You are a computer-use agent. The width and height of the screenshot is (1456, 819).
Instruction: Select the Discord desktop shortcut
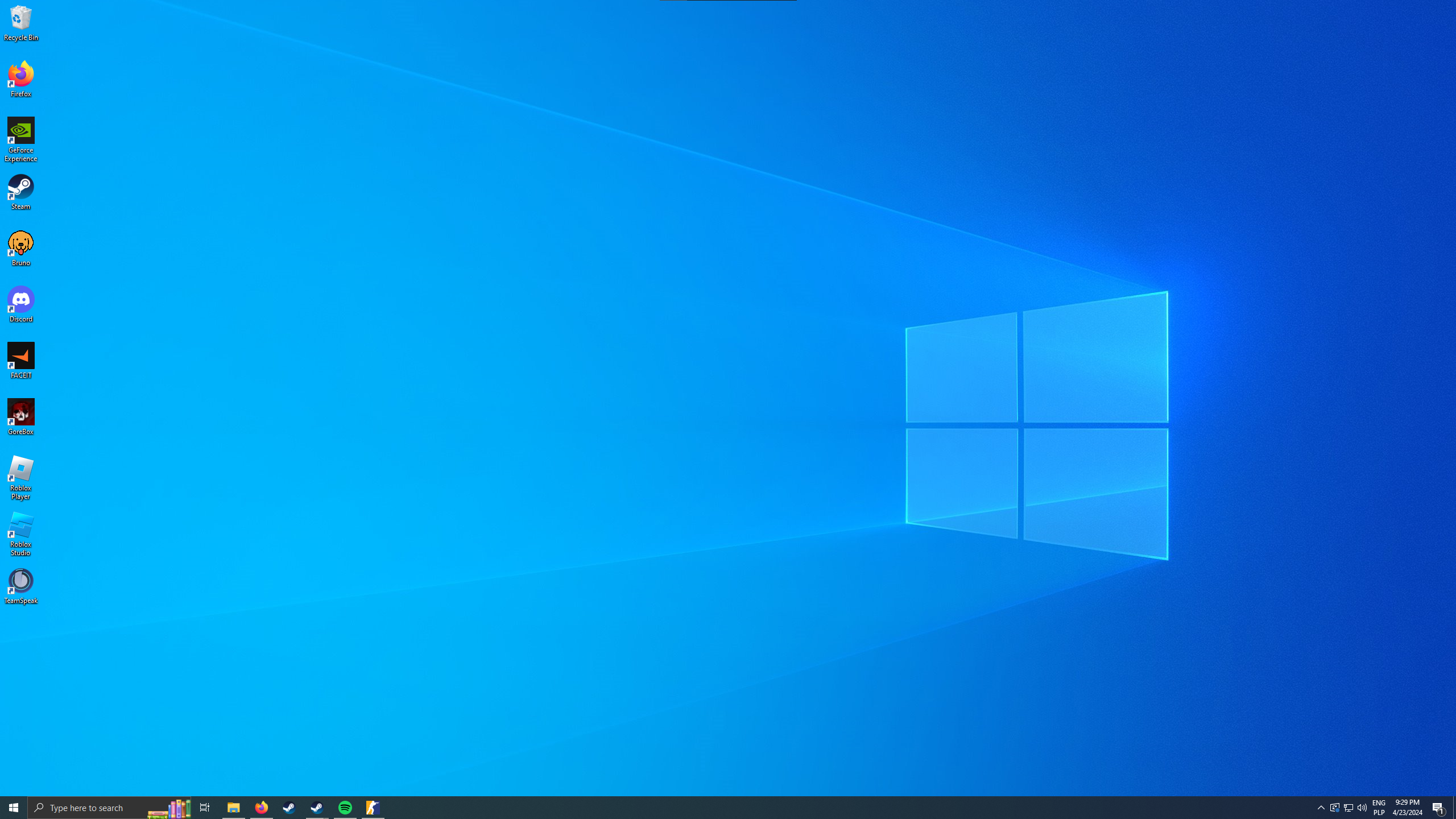pyautogui.click(x=21, y=304)
